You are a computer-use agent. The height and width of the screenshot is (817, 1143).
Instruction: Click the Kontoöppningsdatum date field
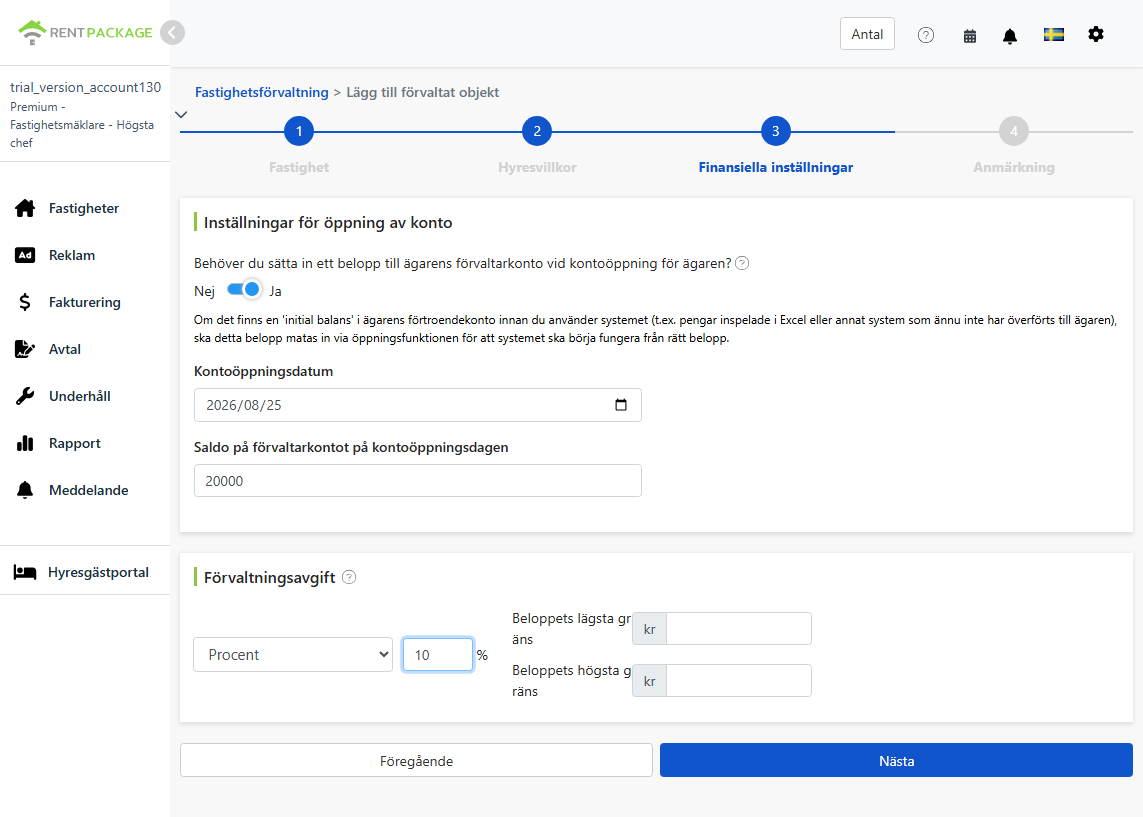coord(418,405)
